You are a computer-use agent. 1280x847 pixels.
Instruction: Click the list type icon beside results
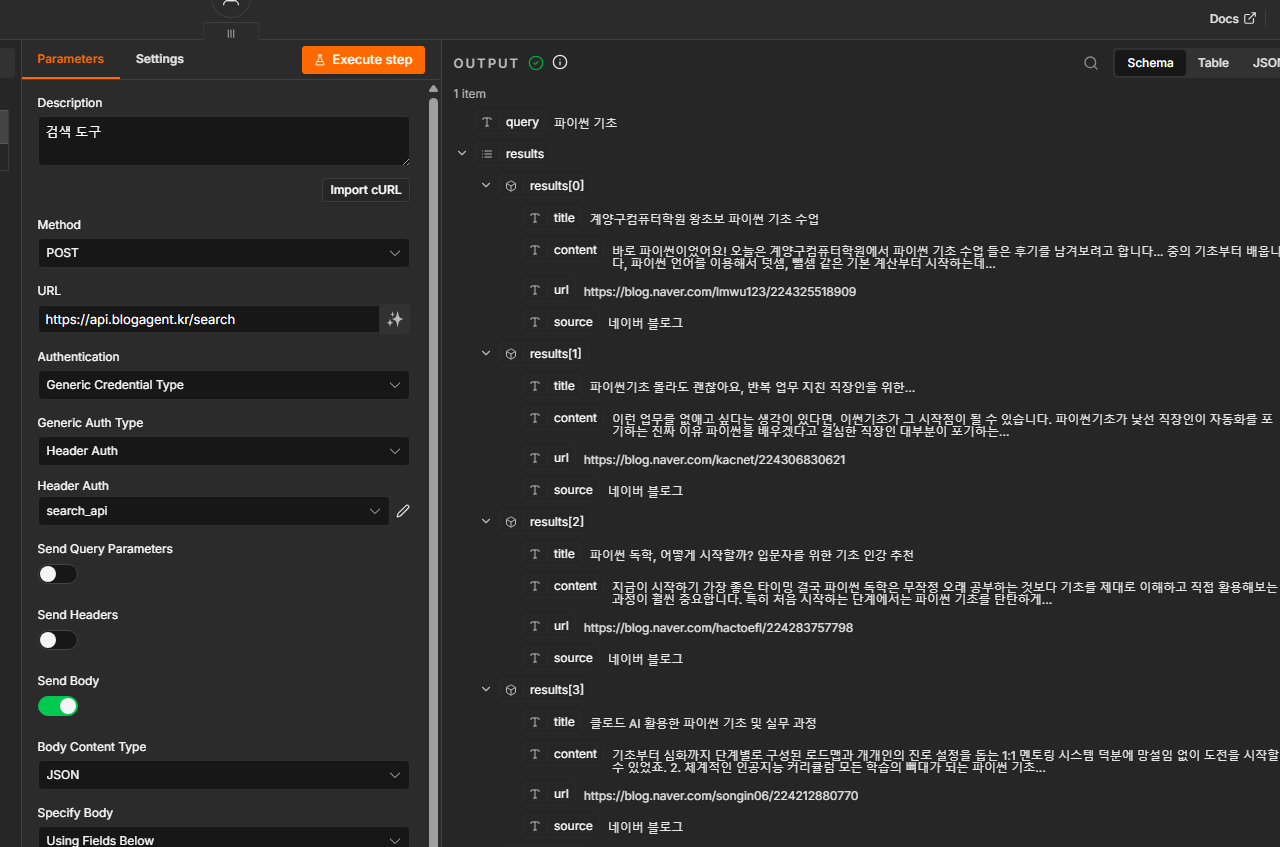point(487,154)
